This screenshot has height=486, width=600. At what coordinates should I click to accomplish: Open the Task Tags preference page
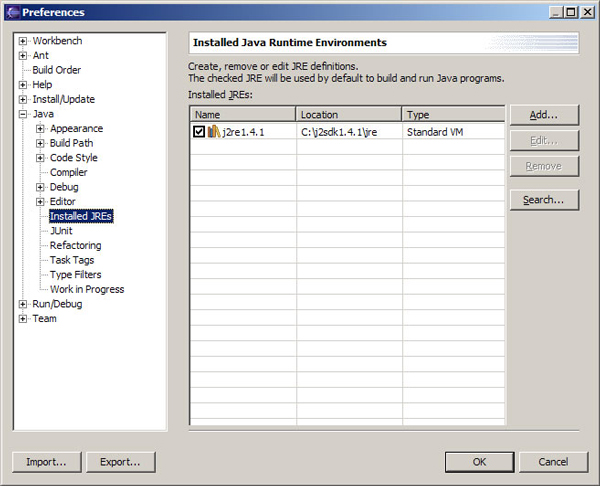coord(72,260)
